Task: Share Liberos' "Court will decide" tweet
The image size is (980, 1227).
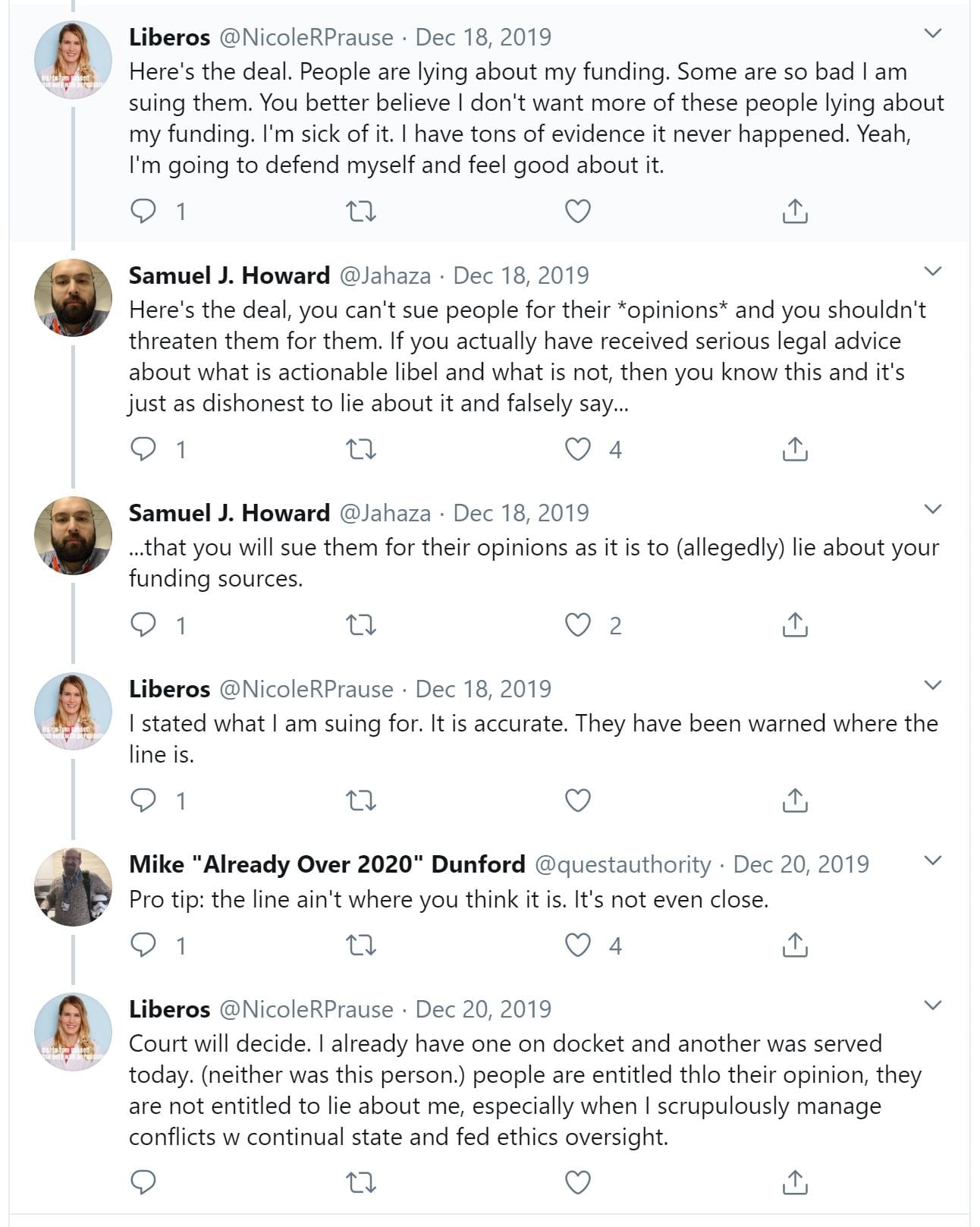Action: (794, 1182)
